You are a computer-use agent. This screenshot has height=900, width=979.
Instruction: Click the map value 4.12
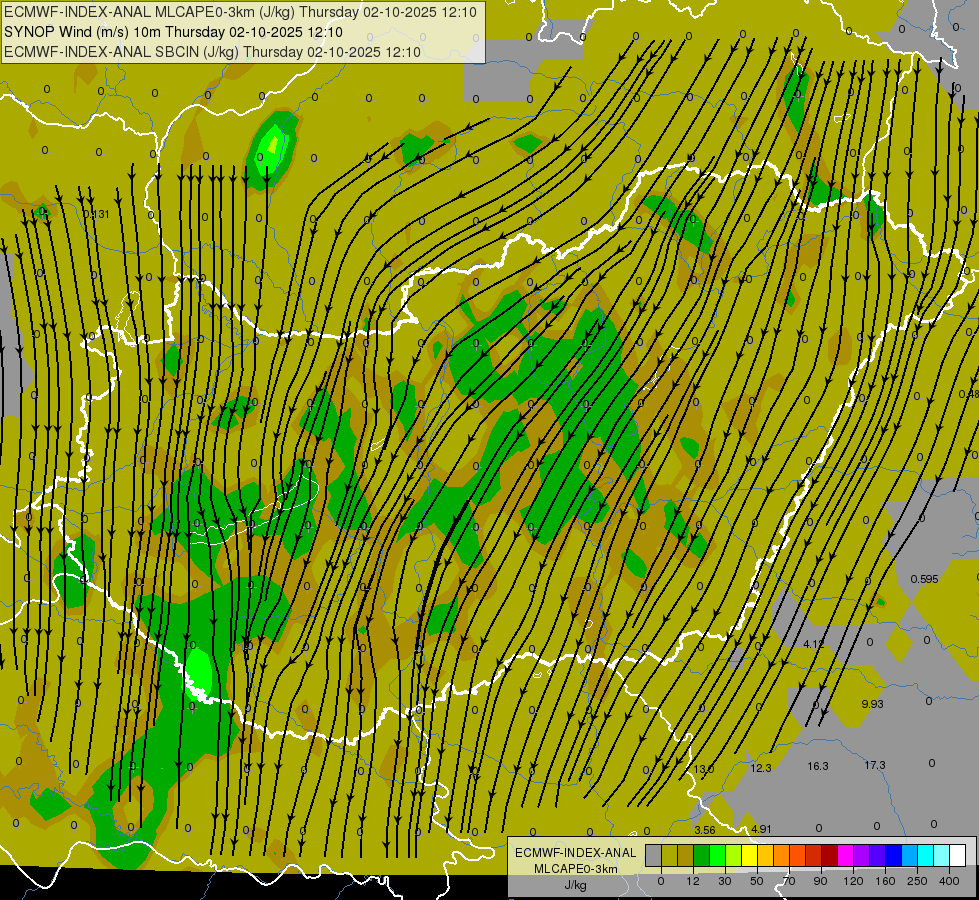(814, 644)
